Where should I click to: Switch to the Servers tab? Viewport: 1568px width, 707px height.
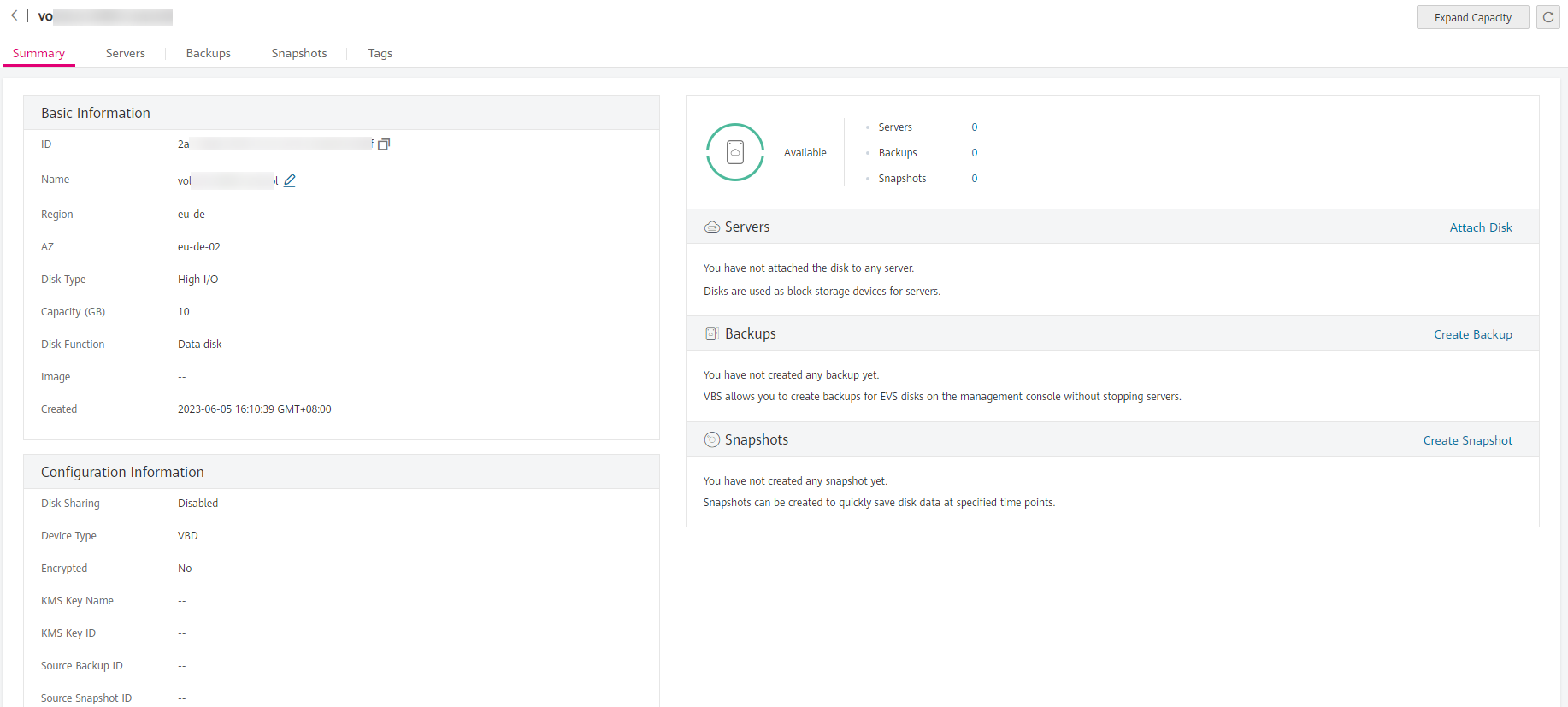pos(126,53)
